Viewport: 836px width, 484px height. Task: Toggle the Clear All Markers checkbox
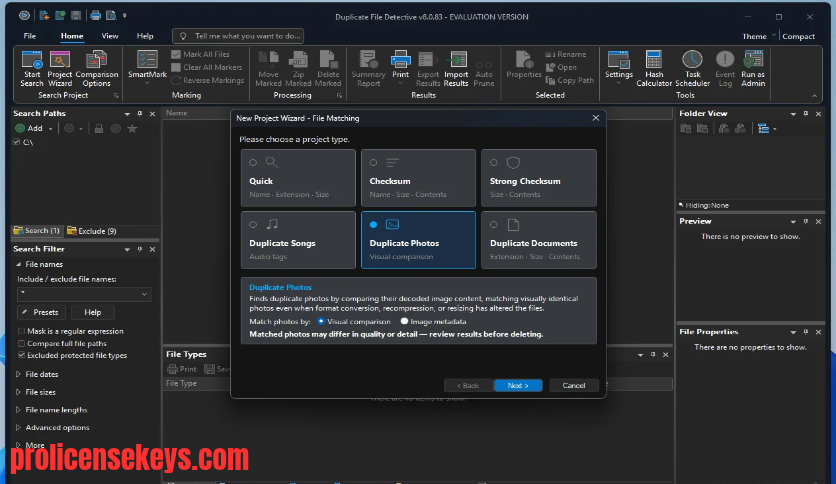(176, 67)
